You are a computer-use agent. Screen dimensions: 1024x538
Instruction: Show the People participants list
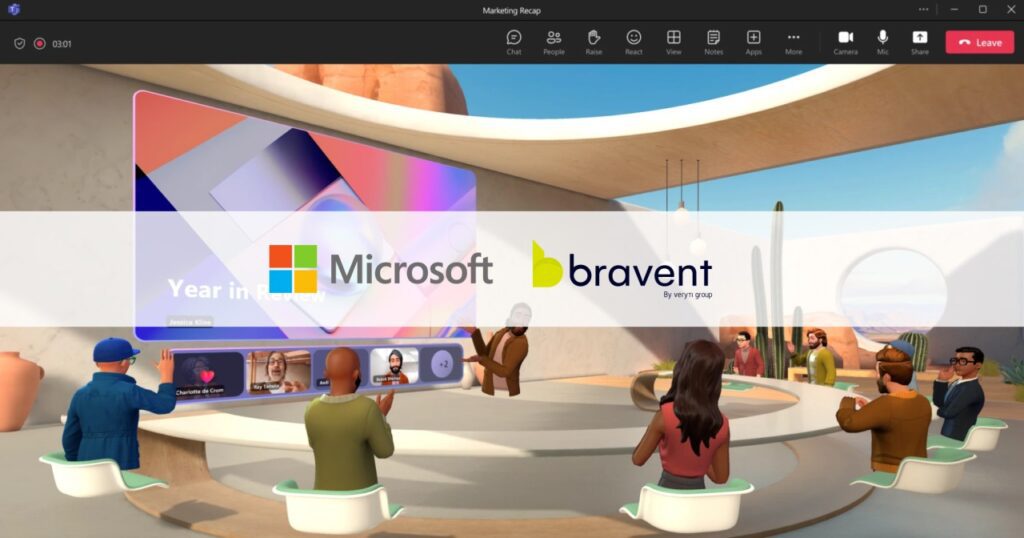click(x=554, y=42)
